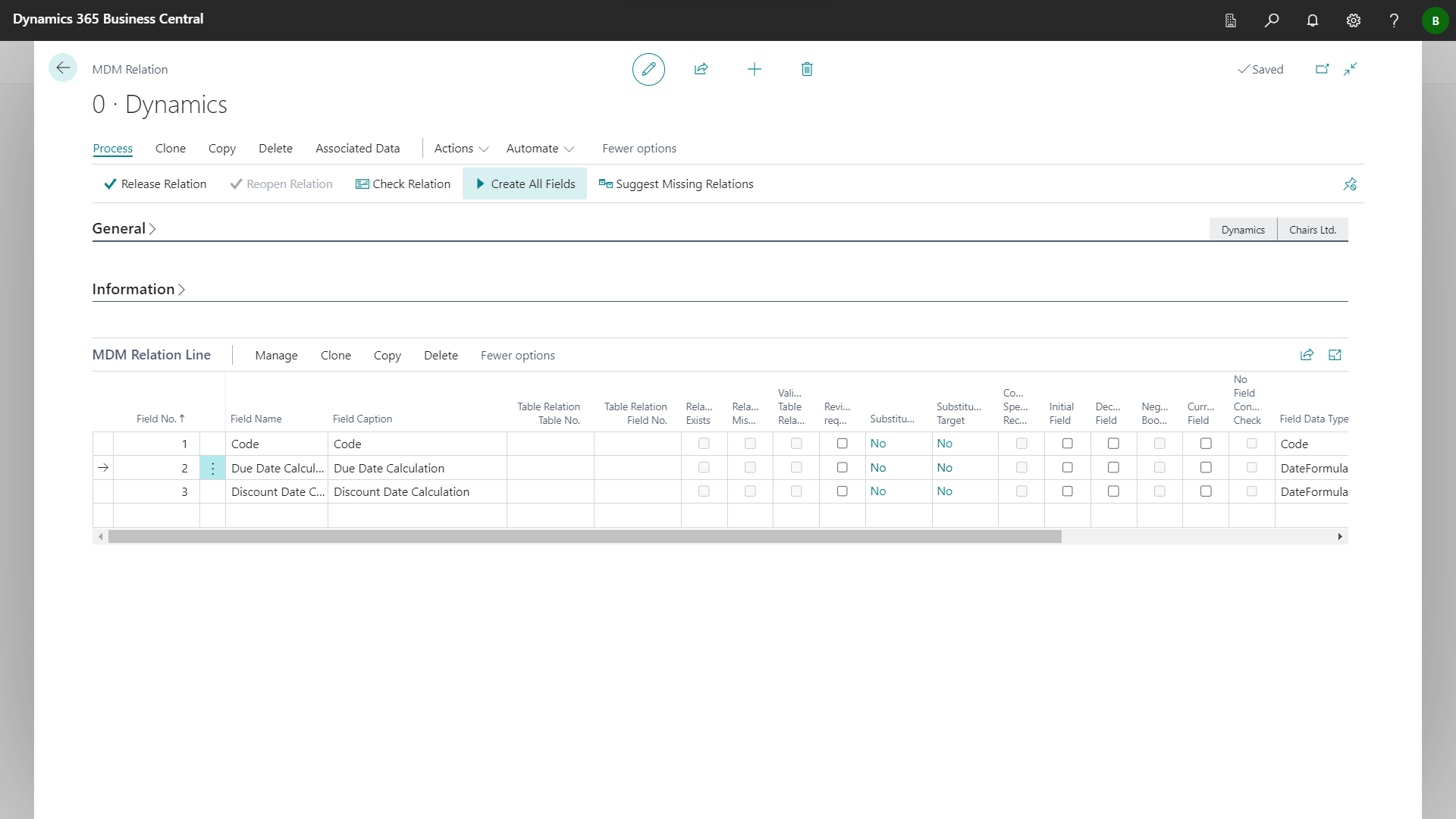1456x819 pixels.
Task: Toggle Decimal Field checkbox for Code row
Action: [1113, 444]
